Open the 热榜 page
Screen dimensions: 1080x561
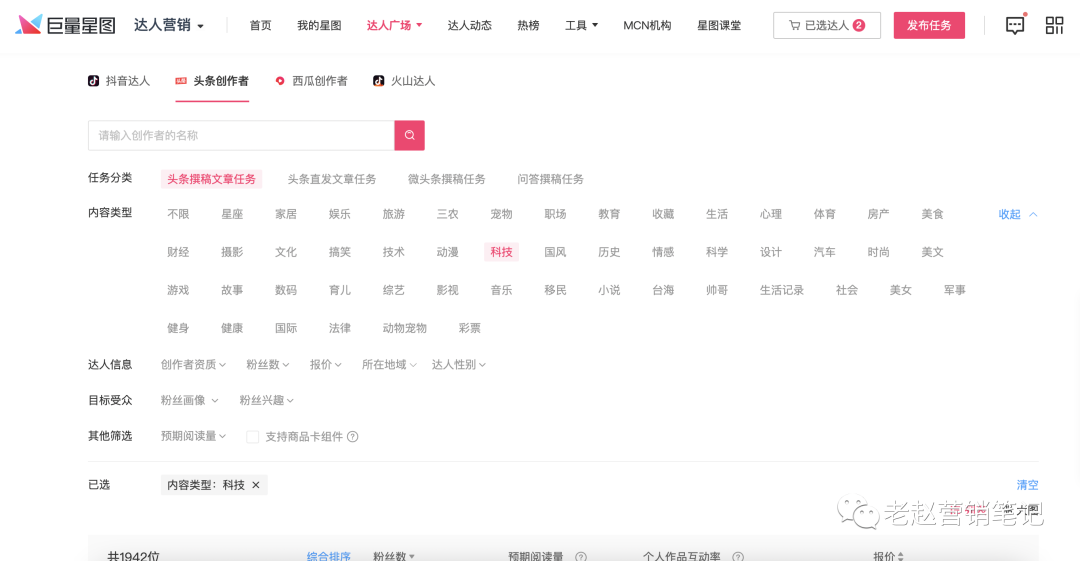pos(528,26)
